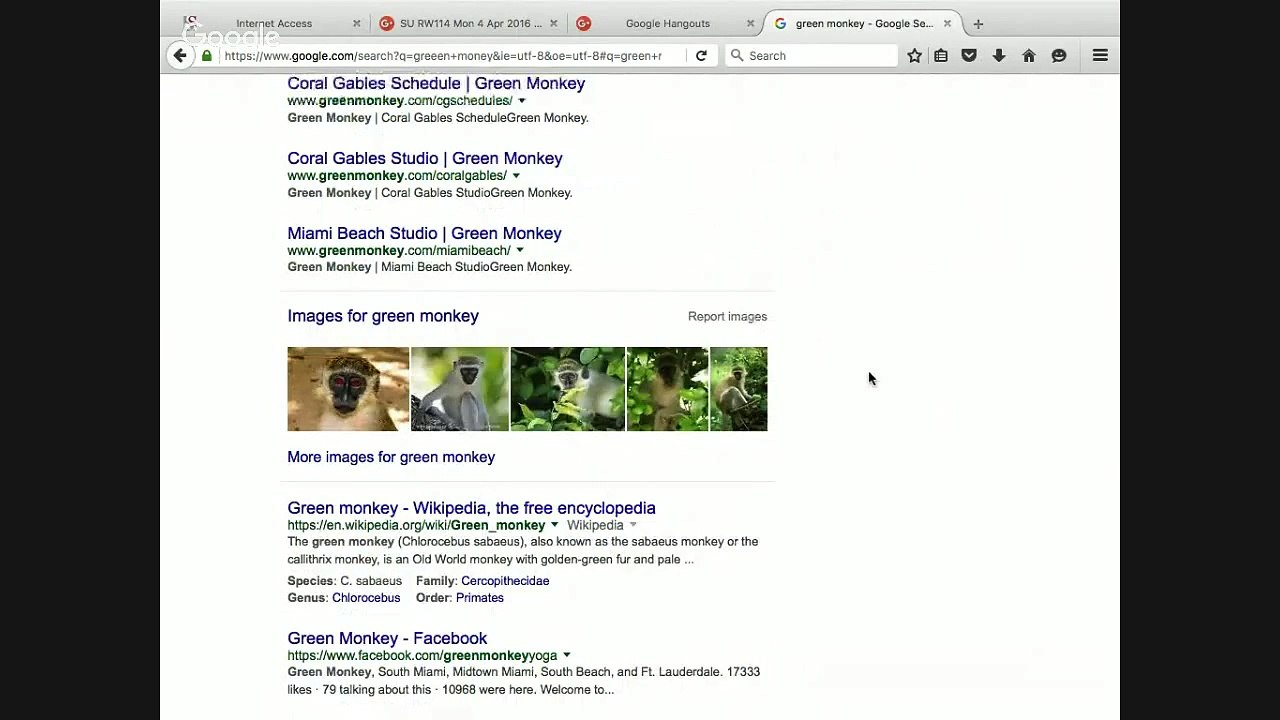
Task: Click the en.wikipedia.org/wiki/Green_monkey URL text
Action: point(416,525)
